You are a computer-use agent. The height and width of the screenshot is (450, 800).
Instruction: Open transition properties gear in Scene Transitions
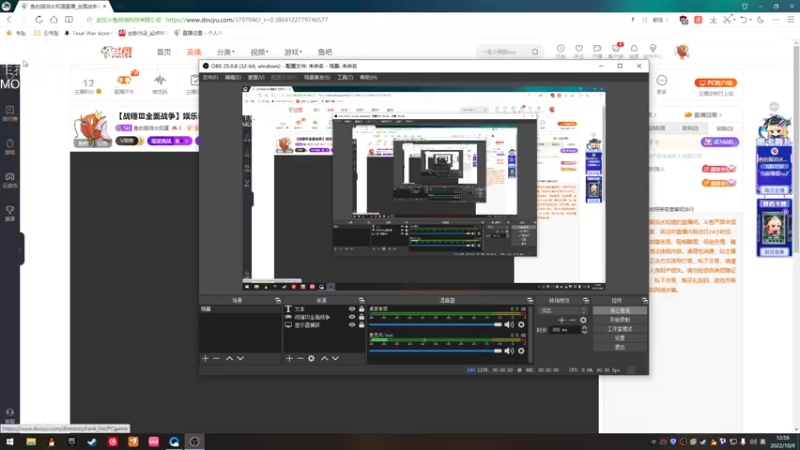(583, 320)
